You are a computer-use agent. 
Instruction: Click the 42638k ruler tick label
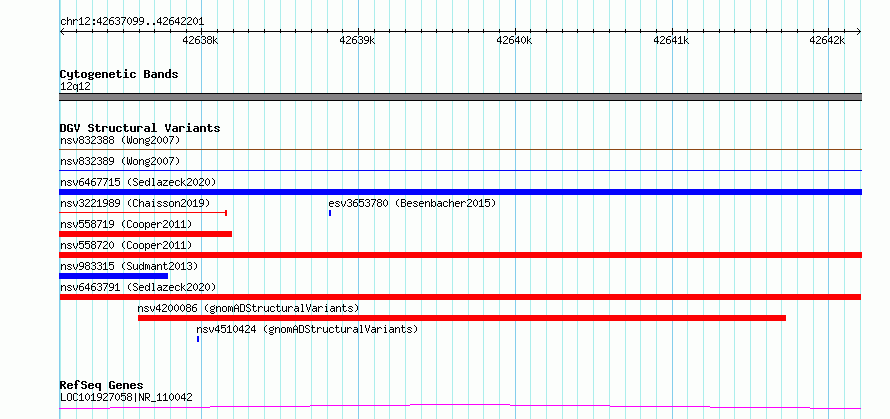200,41
